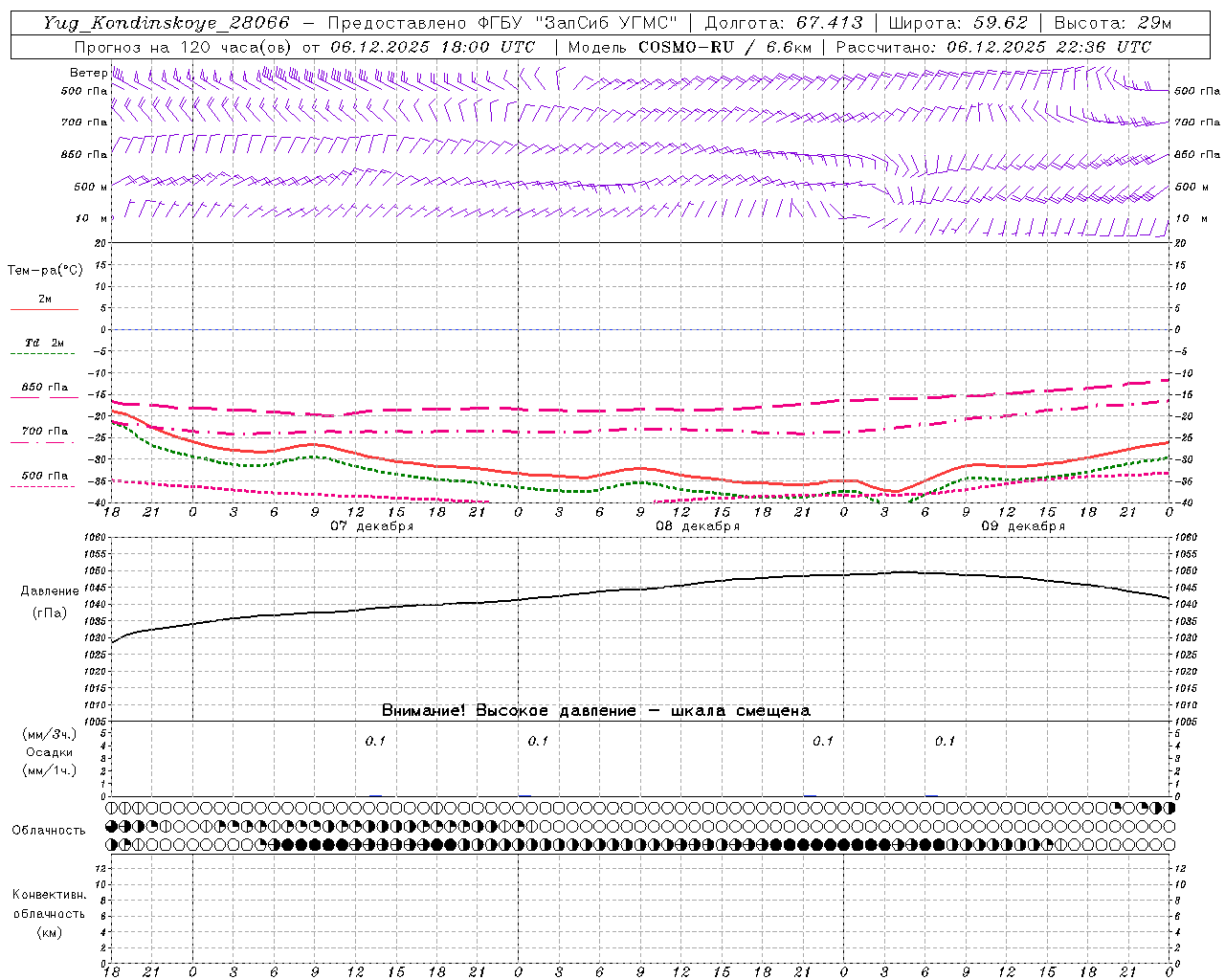Click the 500 м wind level label on left

click(91, 187)
